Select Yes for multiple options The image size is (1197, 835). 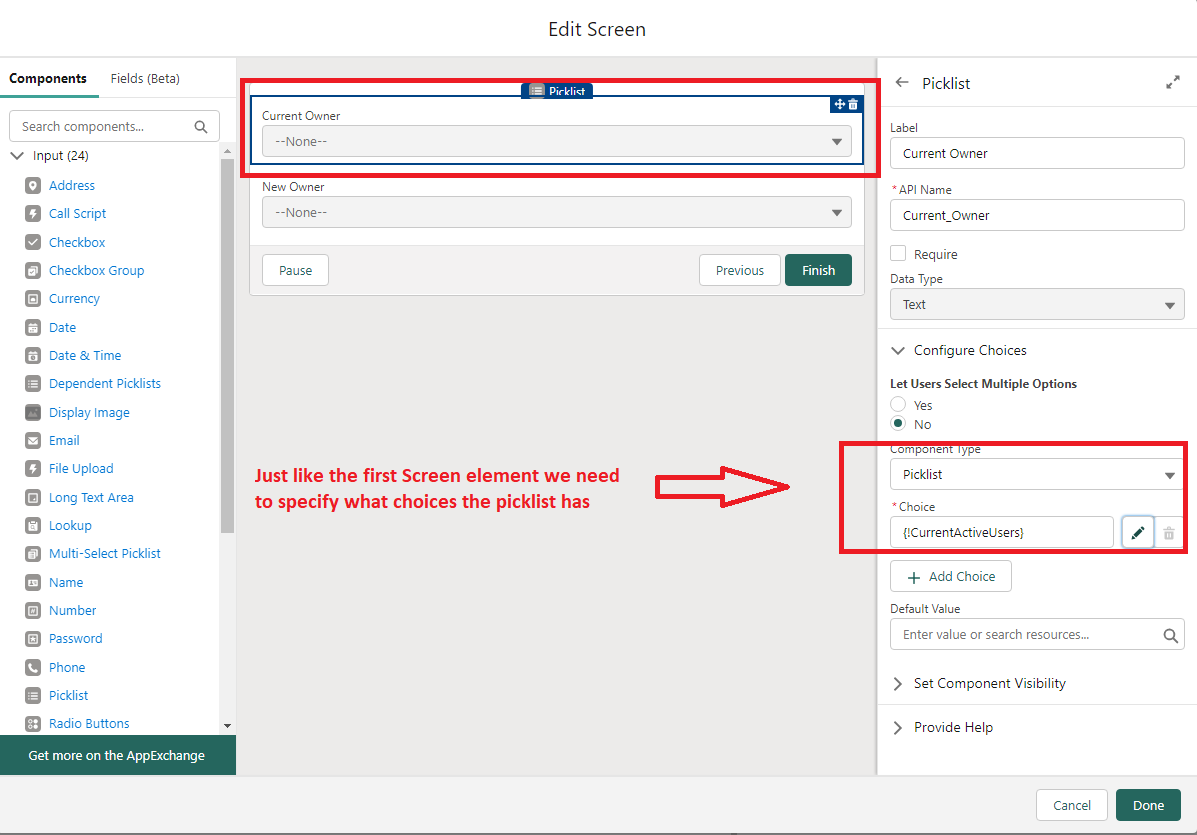point(898,405)
